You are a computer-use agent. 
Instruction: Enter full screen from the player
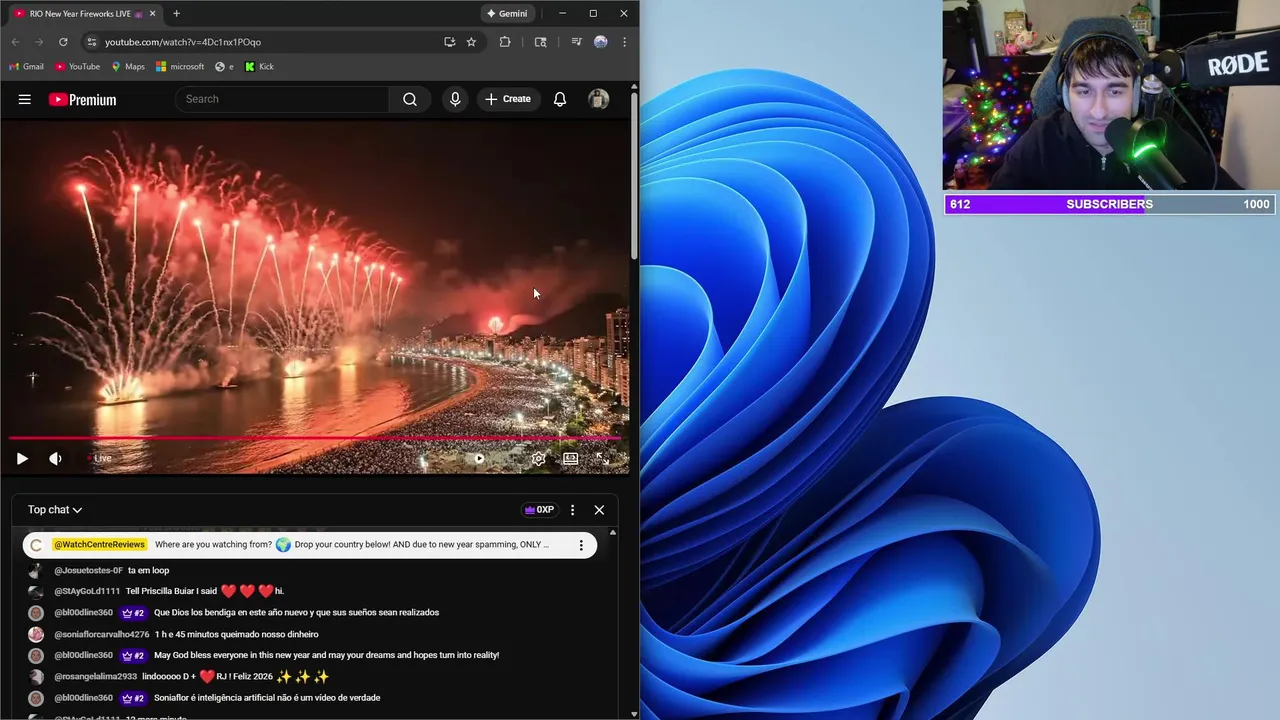602,458
